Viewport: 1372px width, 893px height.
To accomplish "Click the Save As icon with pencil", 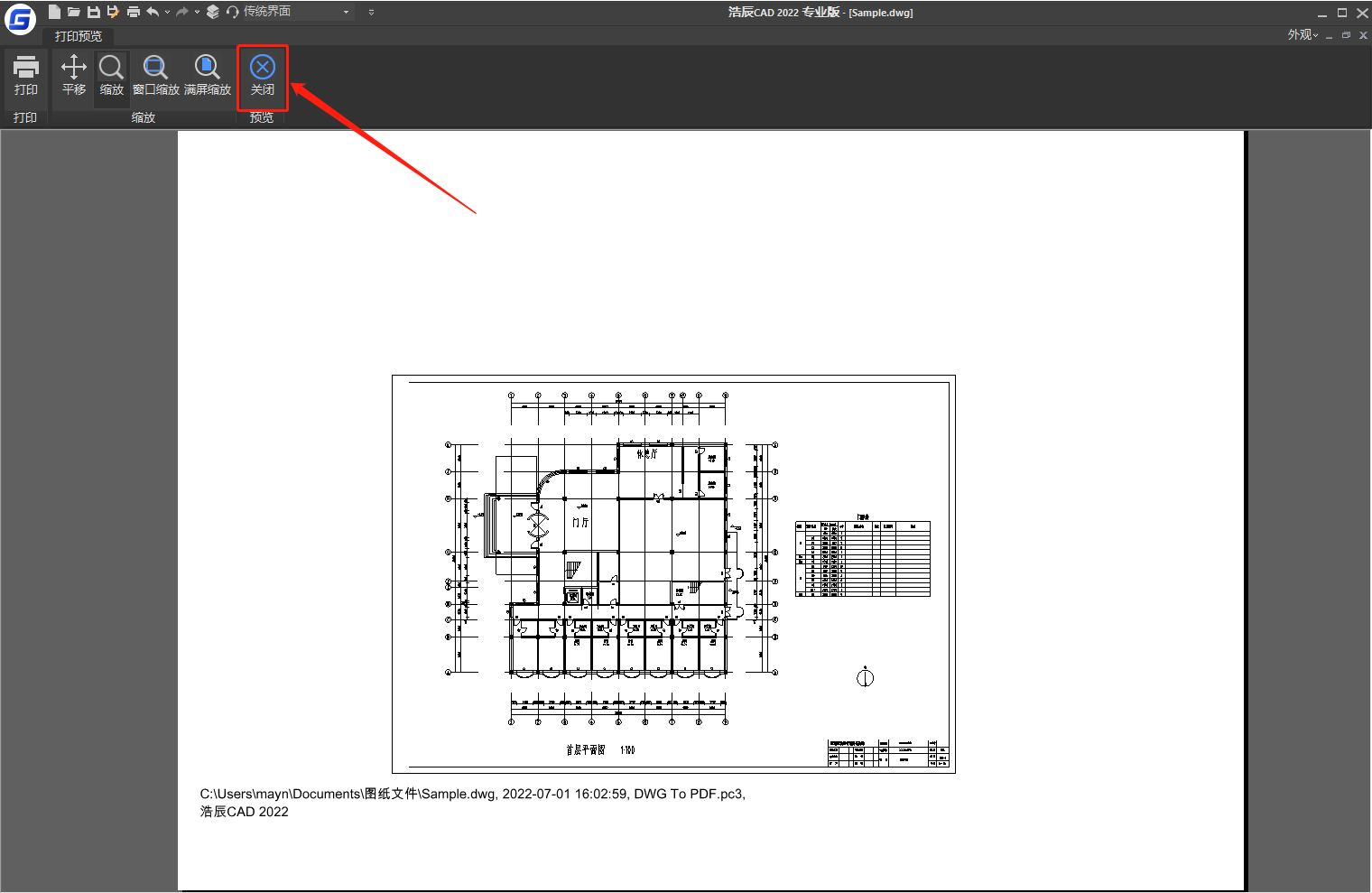I will coord(113,12).
